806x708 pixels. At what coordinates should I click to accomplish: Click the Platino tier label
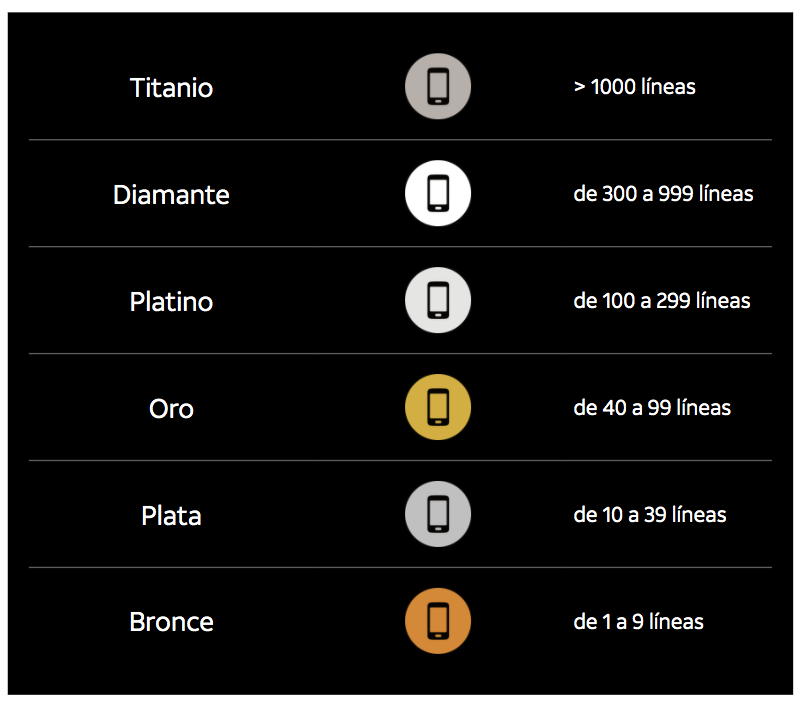pos(171,301)
